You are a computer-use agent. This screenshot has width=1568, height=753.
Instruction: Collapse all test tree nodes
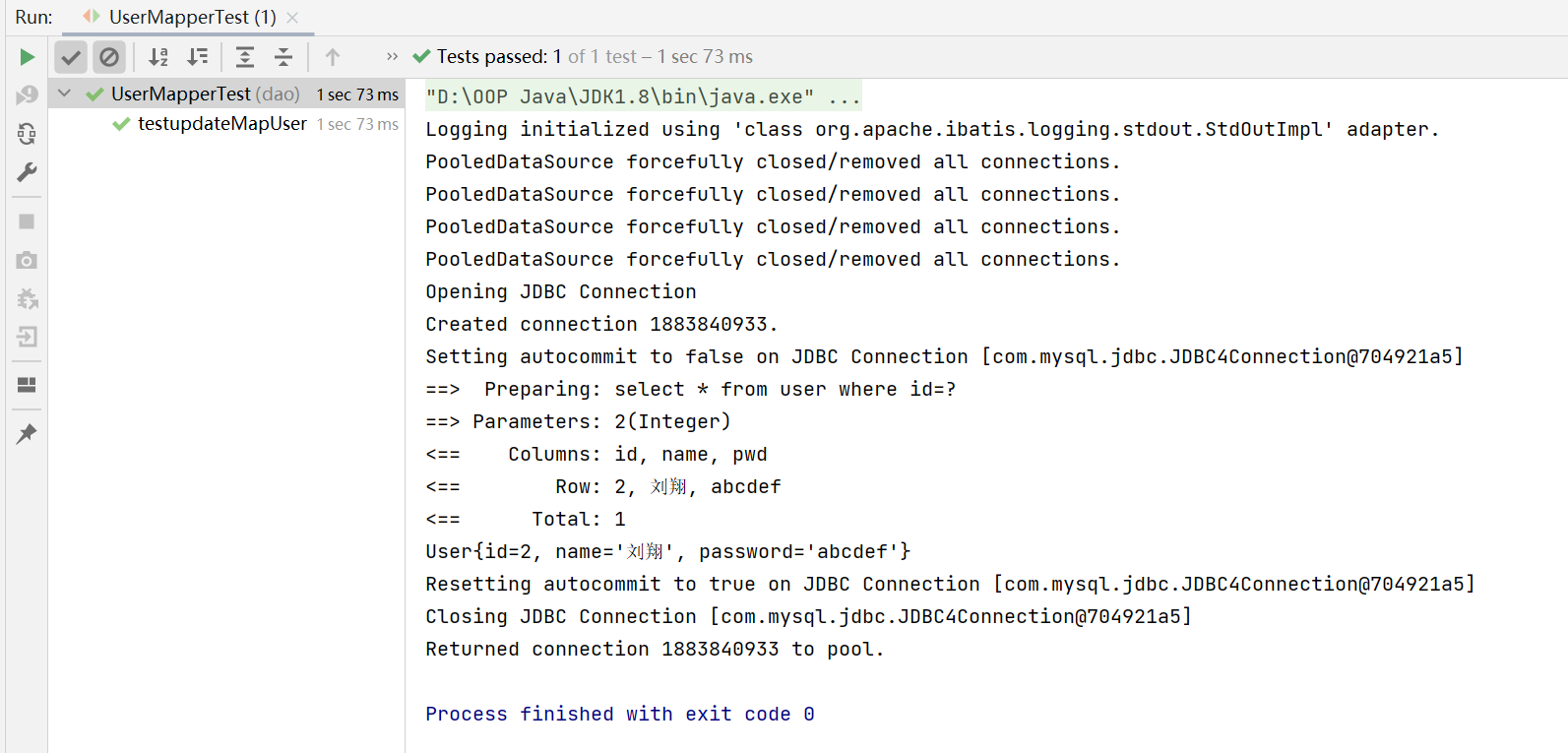(x=283, y=57)
